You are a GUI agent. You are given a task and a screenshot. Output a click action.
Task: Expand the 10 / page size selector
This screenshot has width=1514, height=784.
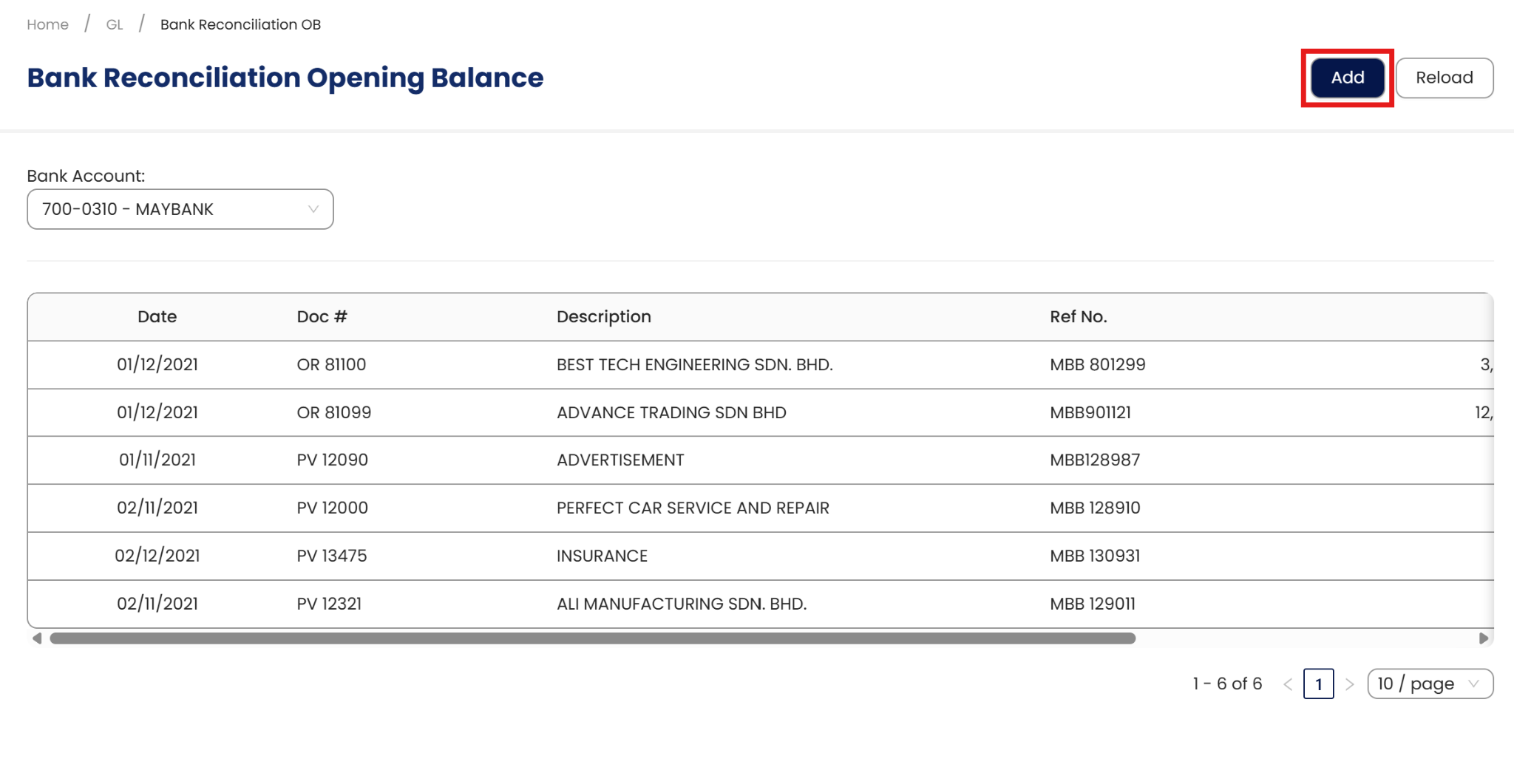click(1430, 684)
